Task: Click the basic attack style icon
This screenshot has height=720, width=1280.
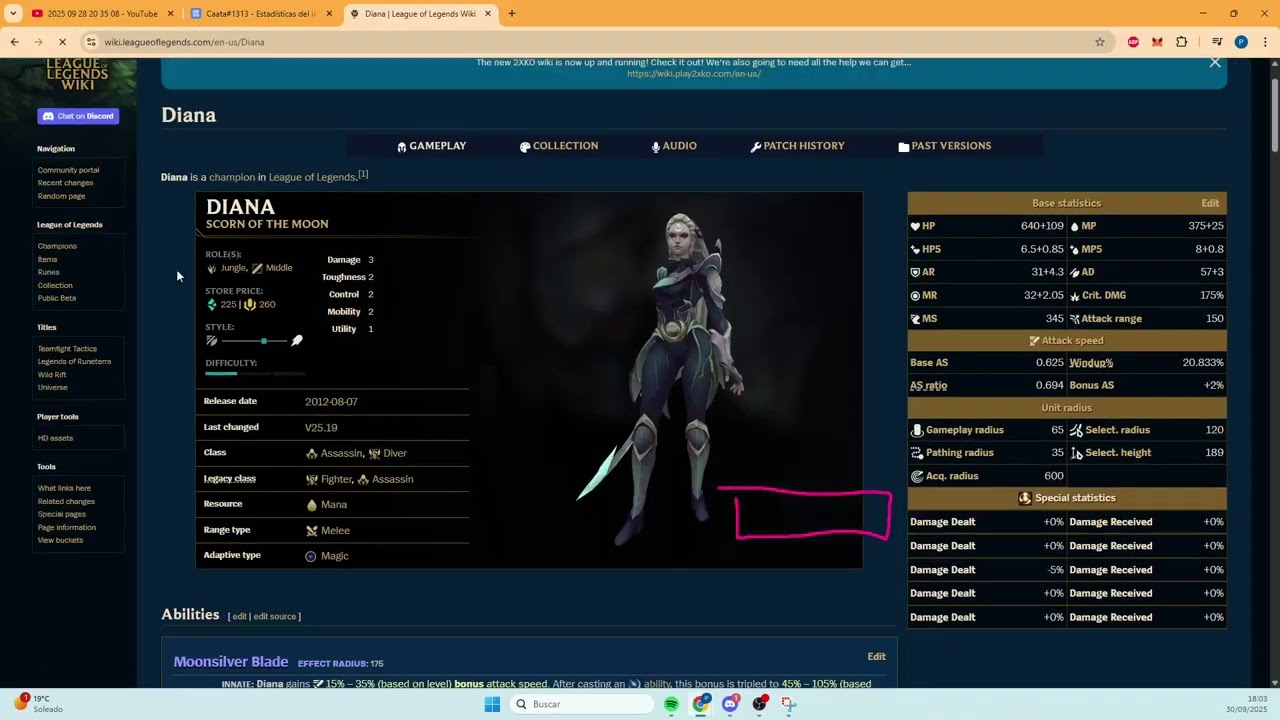Action: (x=211, y=341)
